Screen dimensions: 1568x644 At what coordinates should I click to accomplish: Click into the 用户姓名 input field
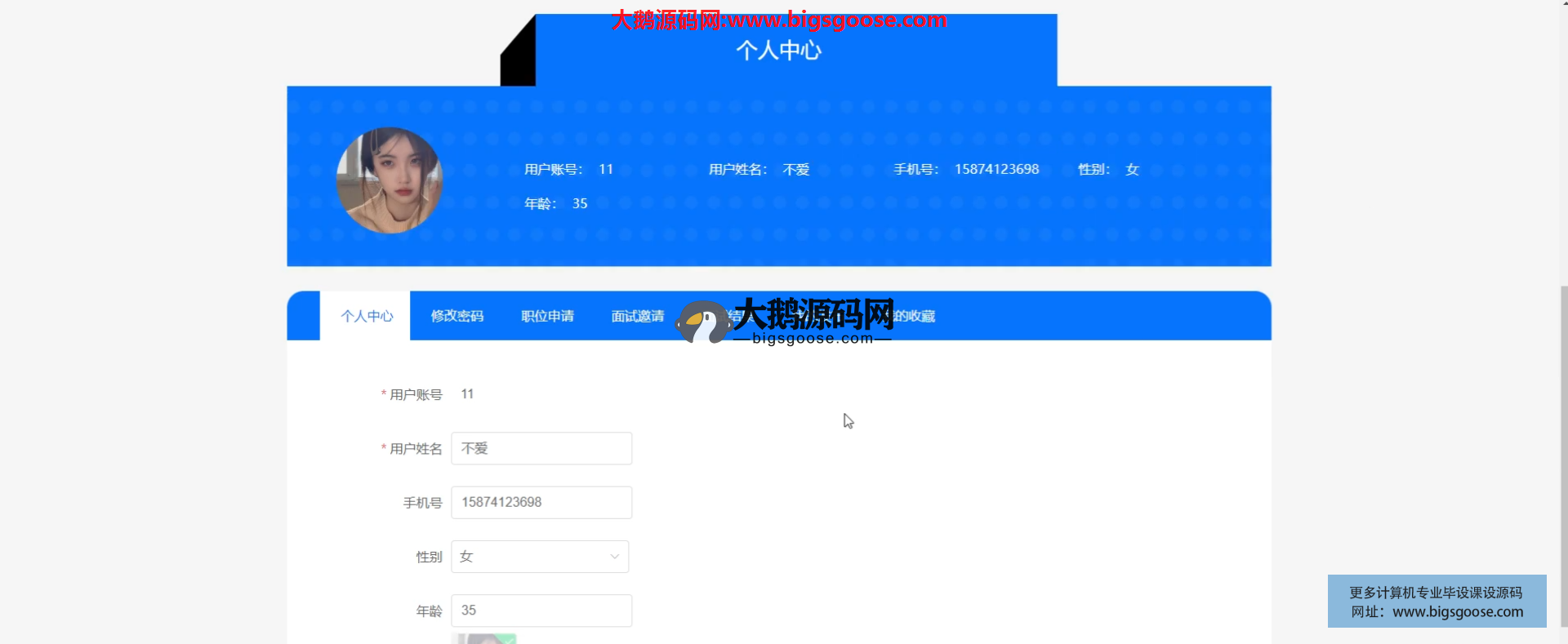[541, 448]
